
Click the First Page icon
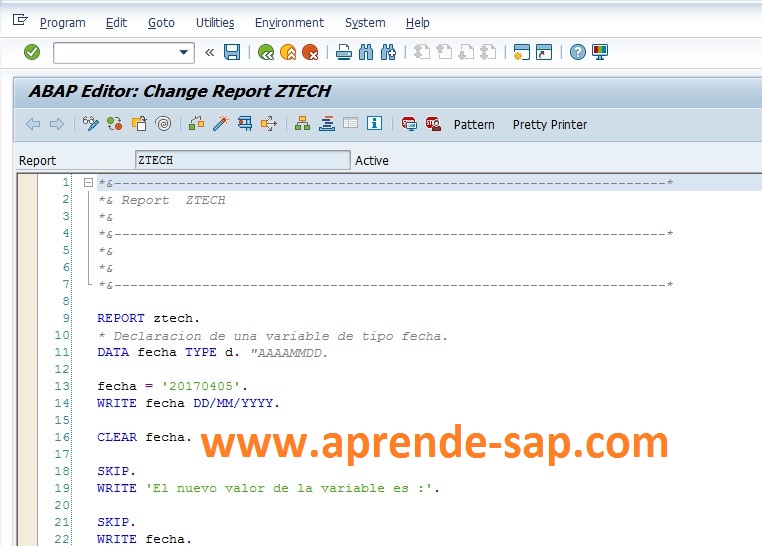(x=422, y=52)
